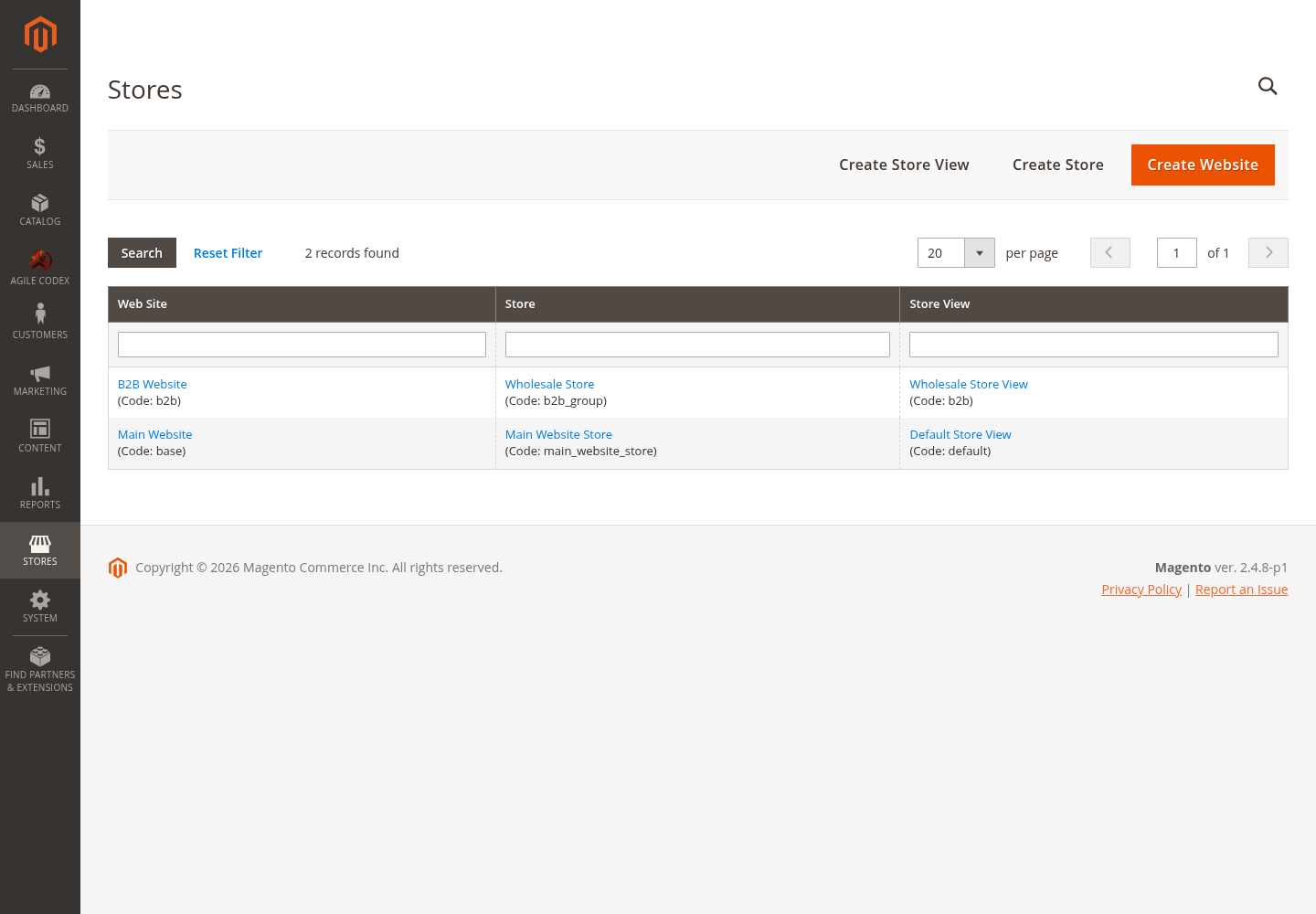
Task: Open the Agile Codex menu
Action: coord(40,267)
